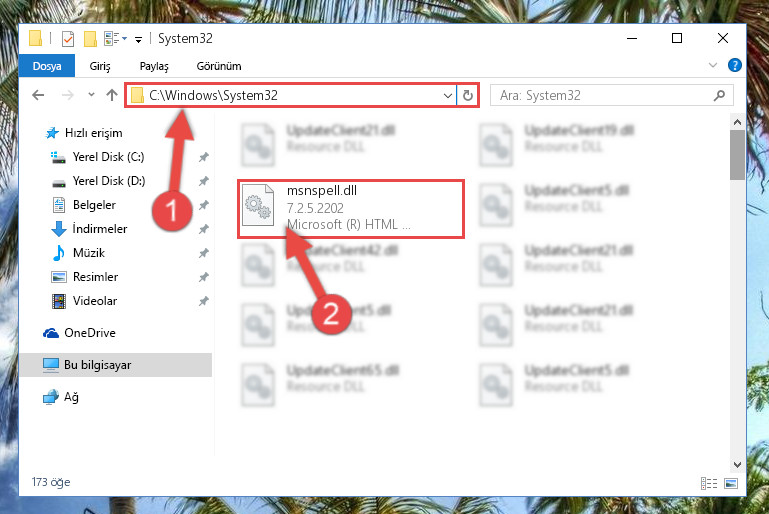The width and height of the screenshot is (769, 514).
Task: Expand the ribbon with the chevron
Action: tap(713, 65)
